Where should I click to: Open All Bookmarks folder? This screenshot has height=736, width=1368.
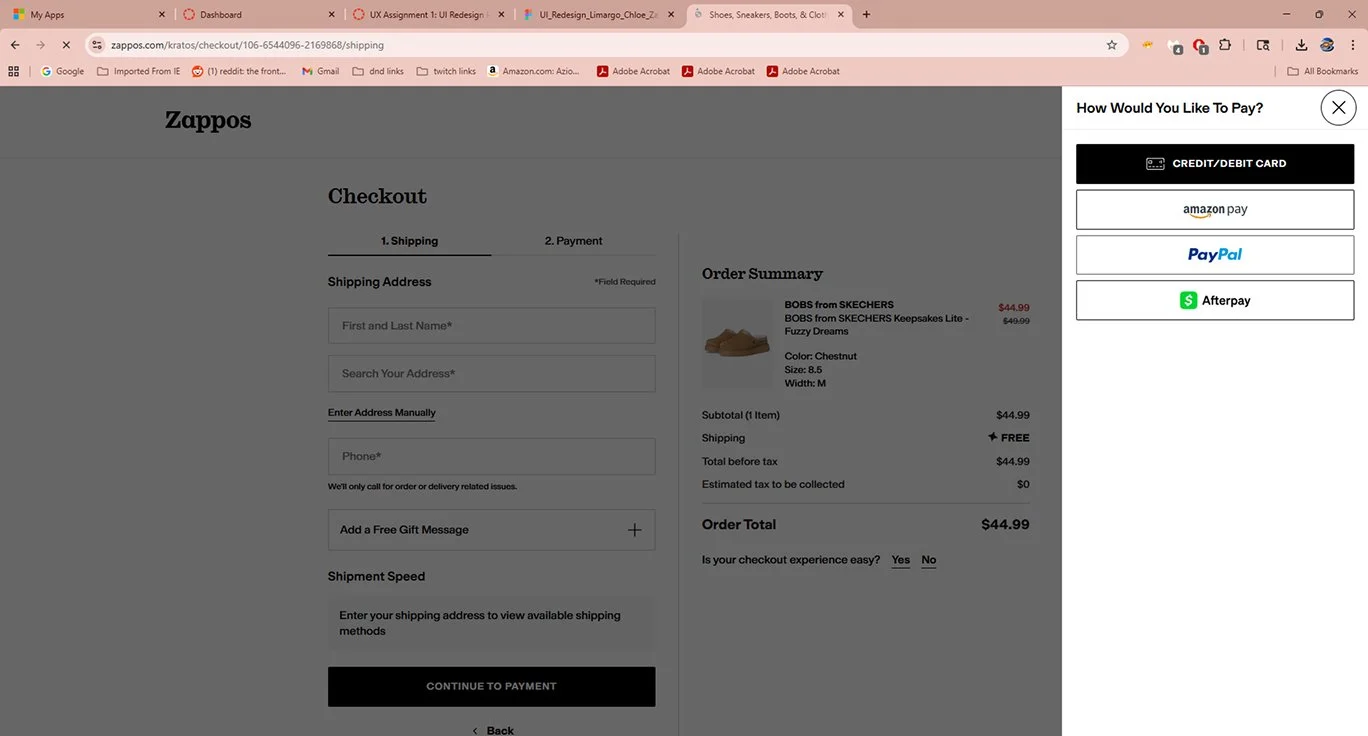click(x=1323, y=71)
